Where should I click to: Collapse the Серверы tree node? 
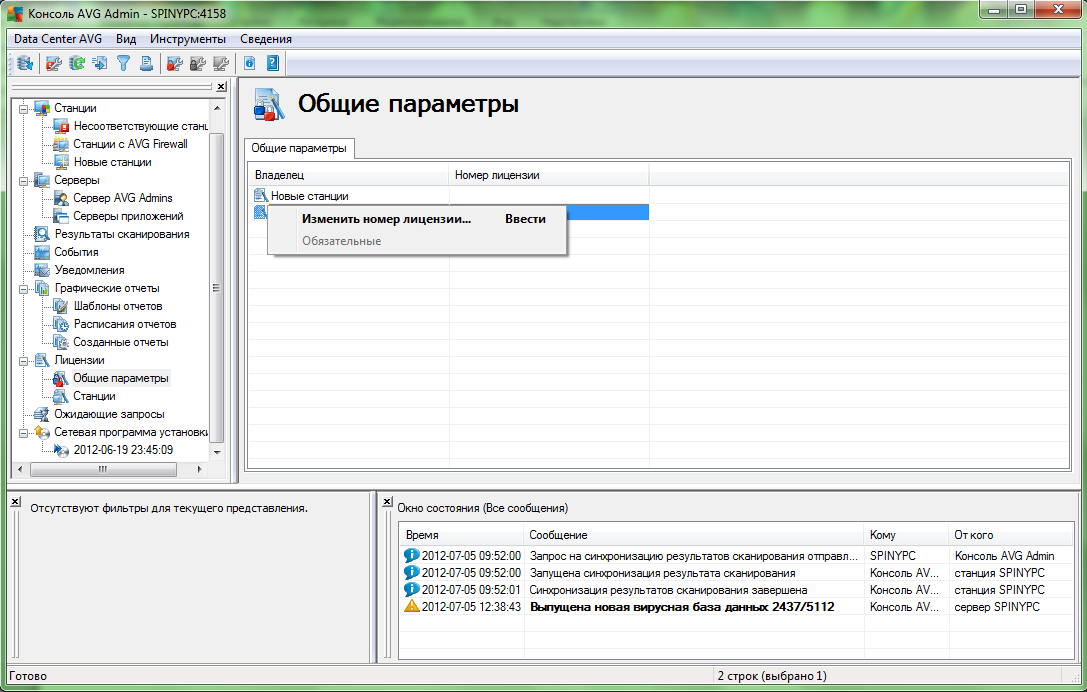click(23, 181)
